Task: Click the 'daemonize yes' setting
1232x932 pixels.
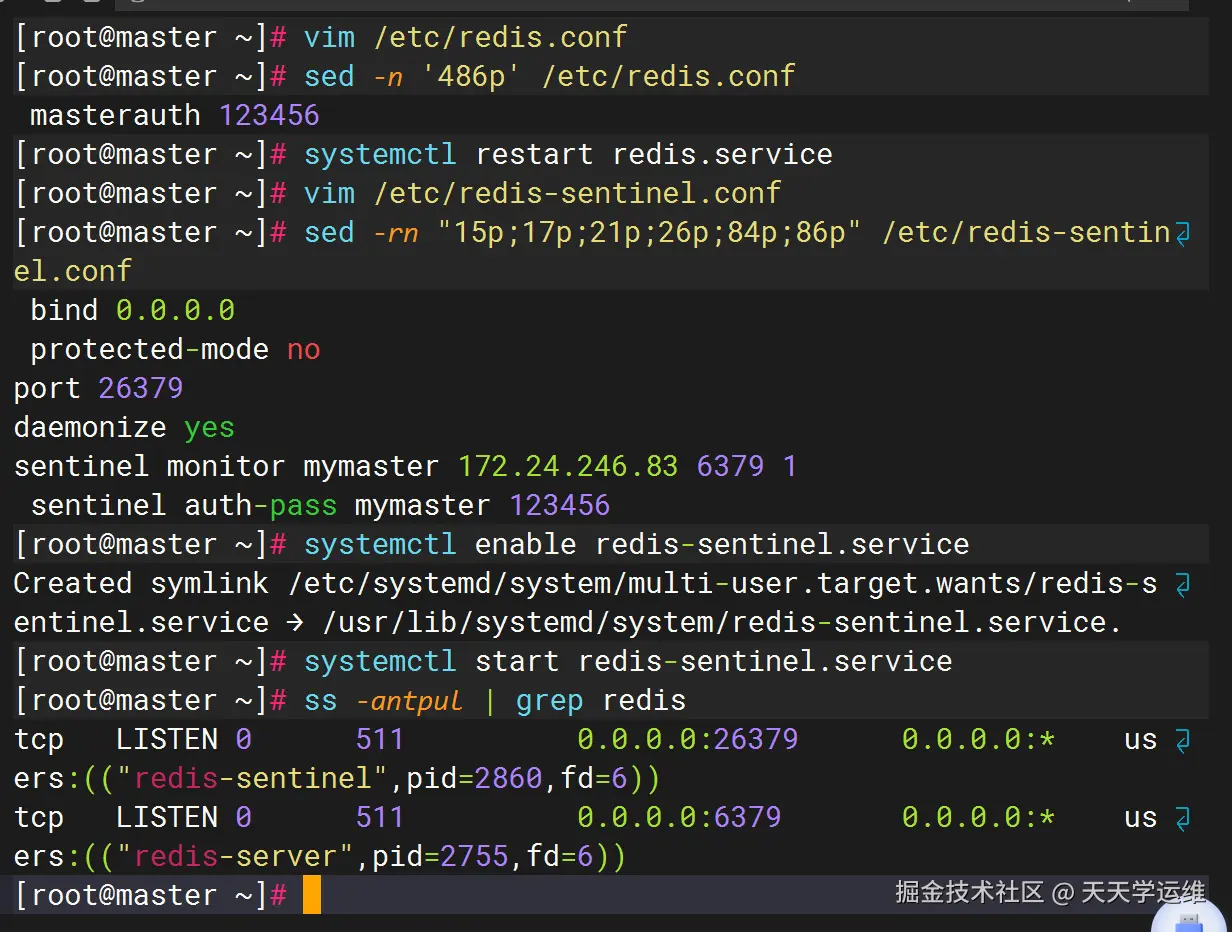Action: 124,428
